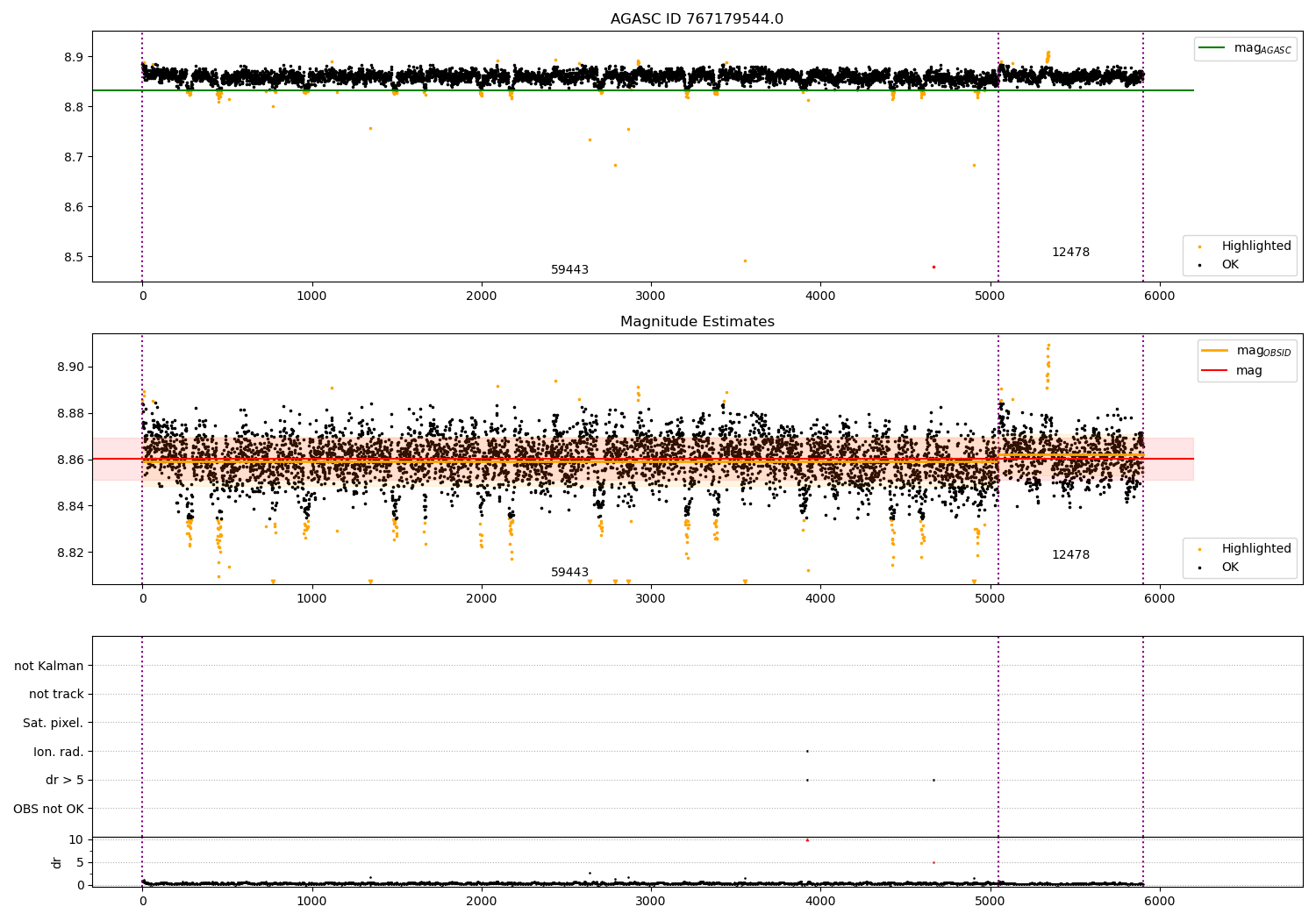1316x921 pixels.
Task: Click the 'AGASC ID 767179544.0' plot title
Action: [697, 19]
